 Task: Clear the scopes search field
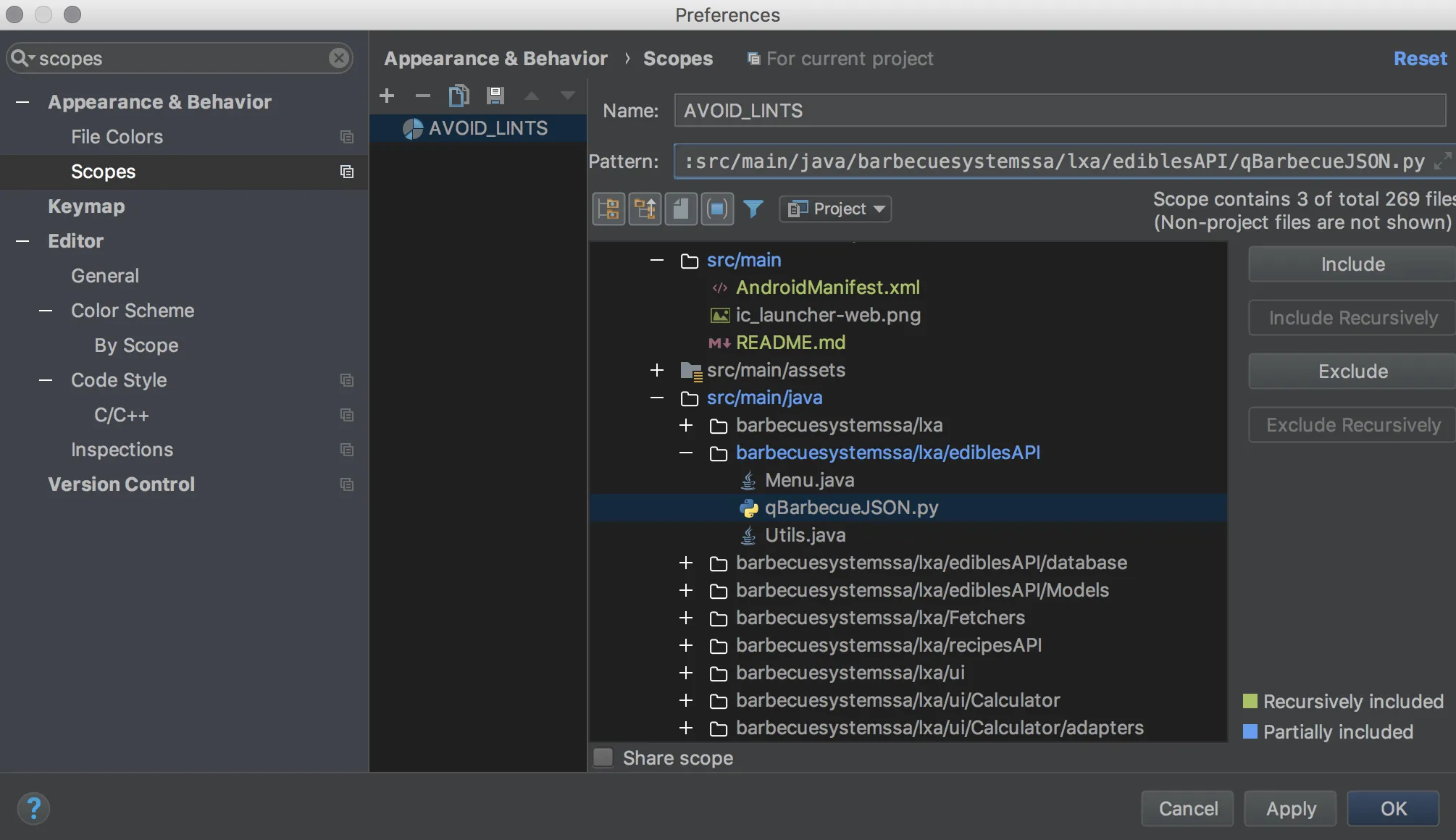(x=338, y=58)
